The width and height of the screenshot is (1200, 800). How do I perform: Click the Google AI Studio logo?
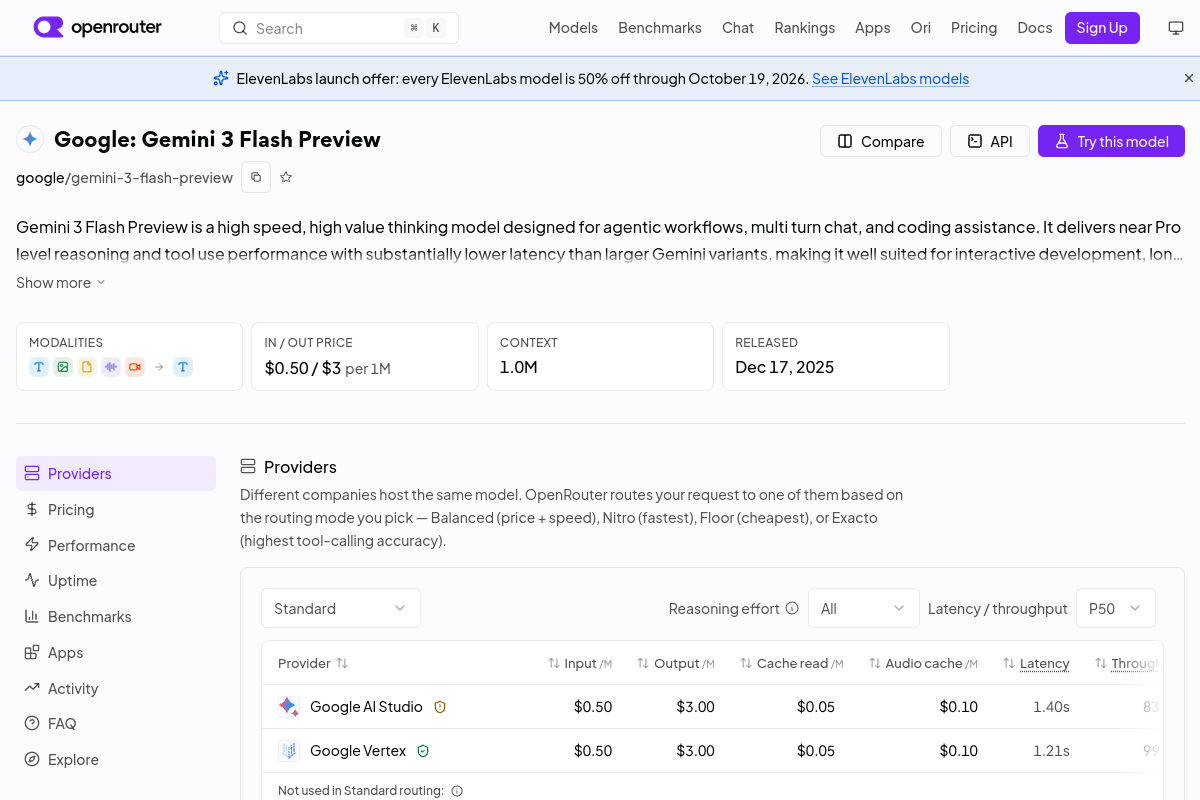(x=288, y=706)
